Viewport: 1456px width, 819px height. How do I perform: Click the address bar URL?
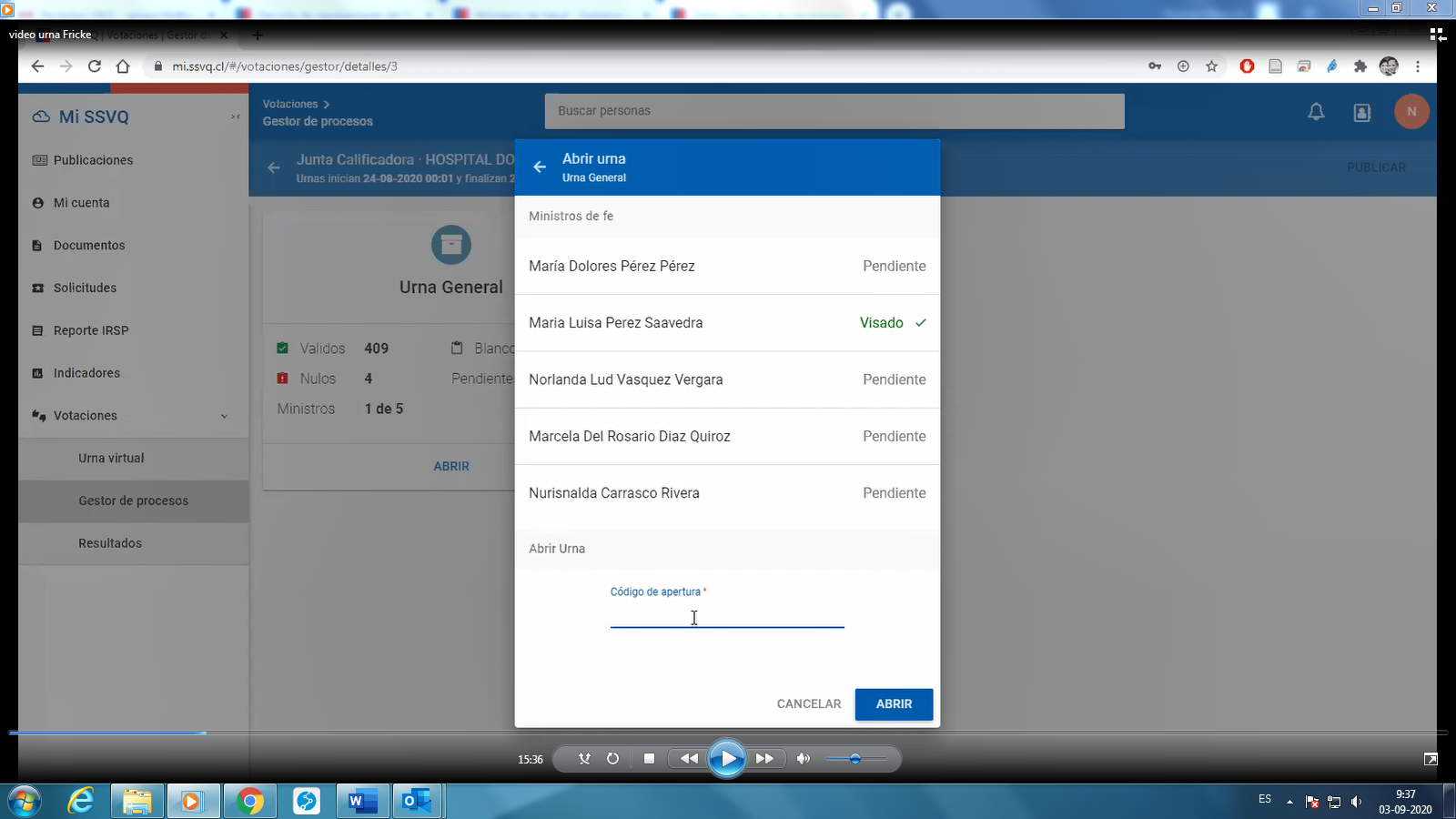[x=285, y=66]
